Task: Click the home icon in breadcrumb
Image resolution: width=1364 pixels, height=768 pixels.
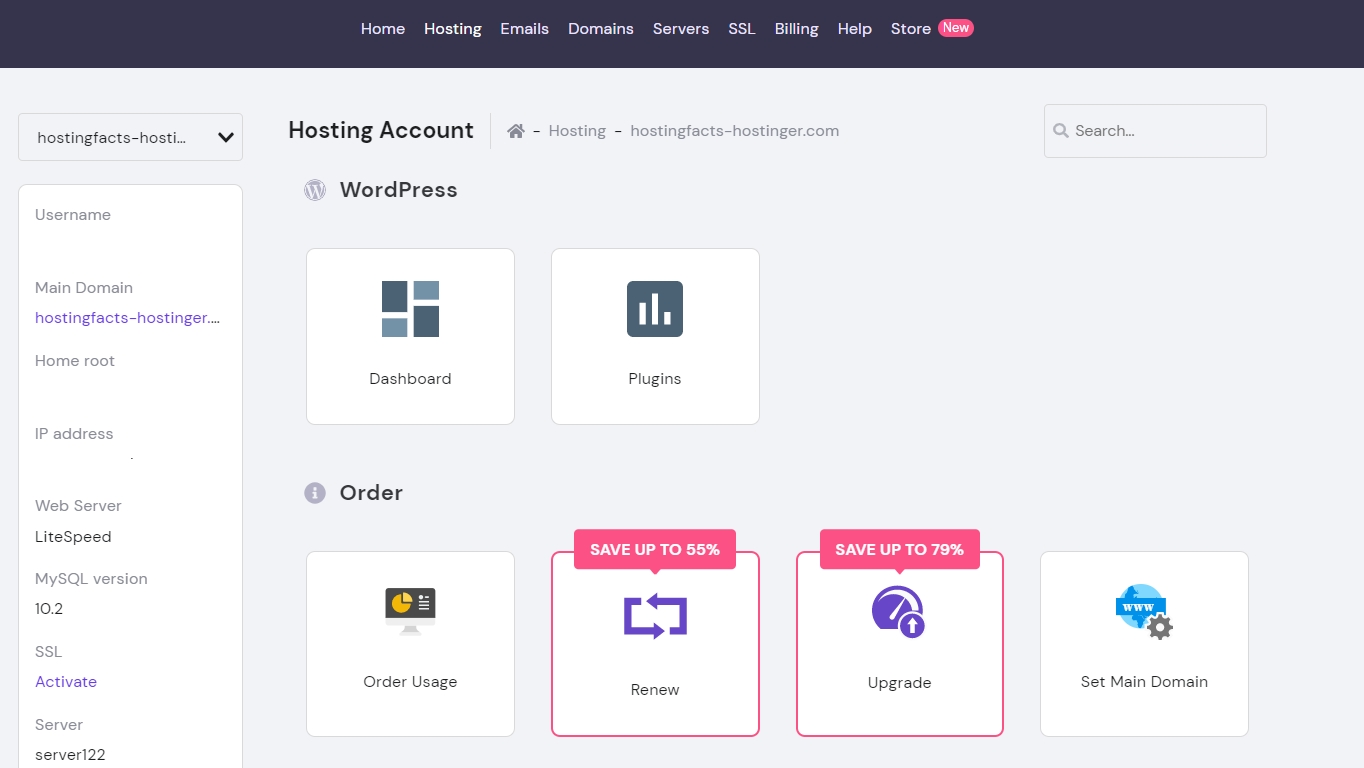Action: 516,131
